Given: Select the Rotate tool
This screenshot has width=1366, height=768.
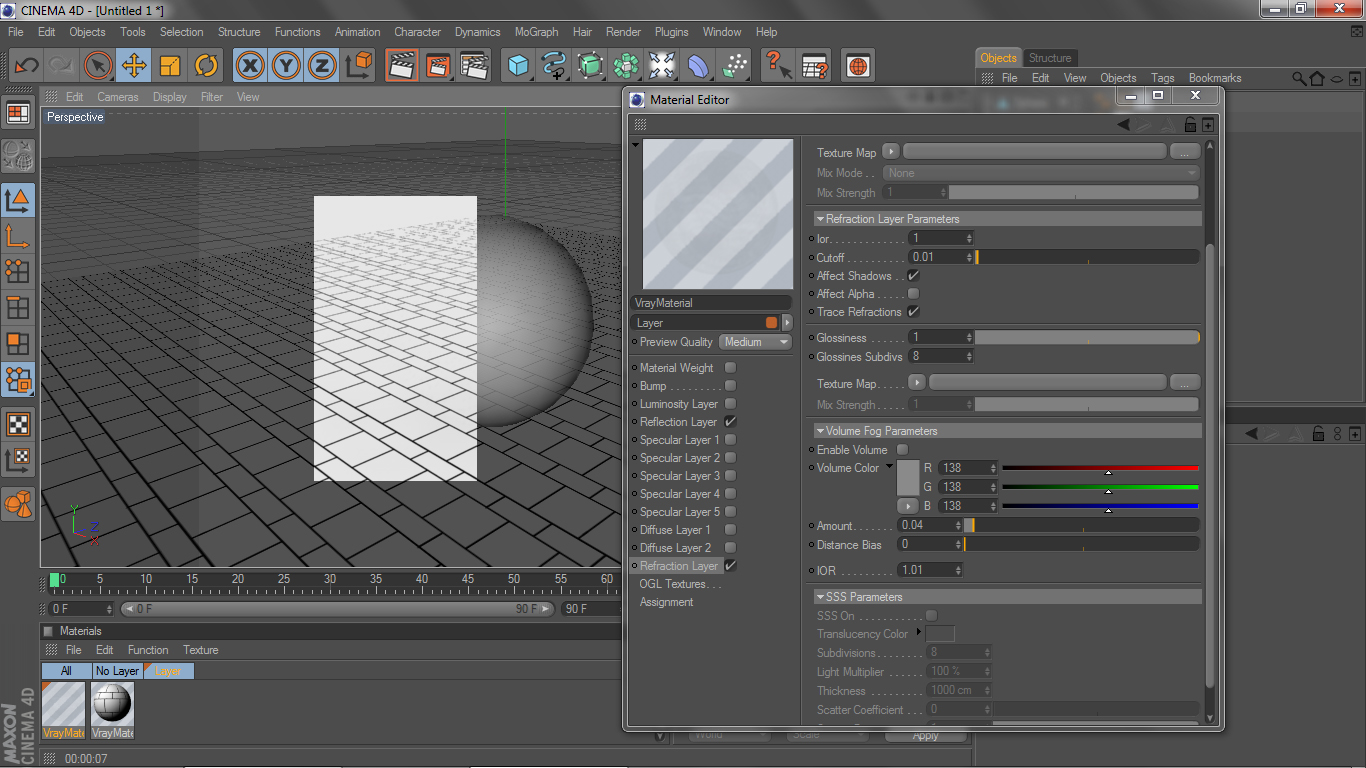Looking at the screenshot, I should (206, 66).
